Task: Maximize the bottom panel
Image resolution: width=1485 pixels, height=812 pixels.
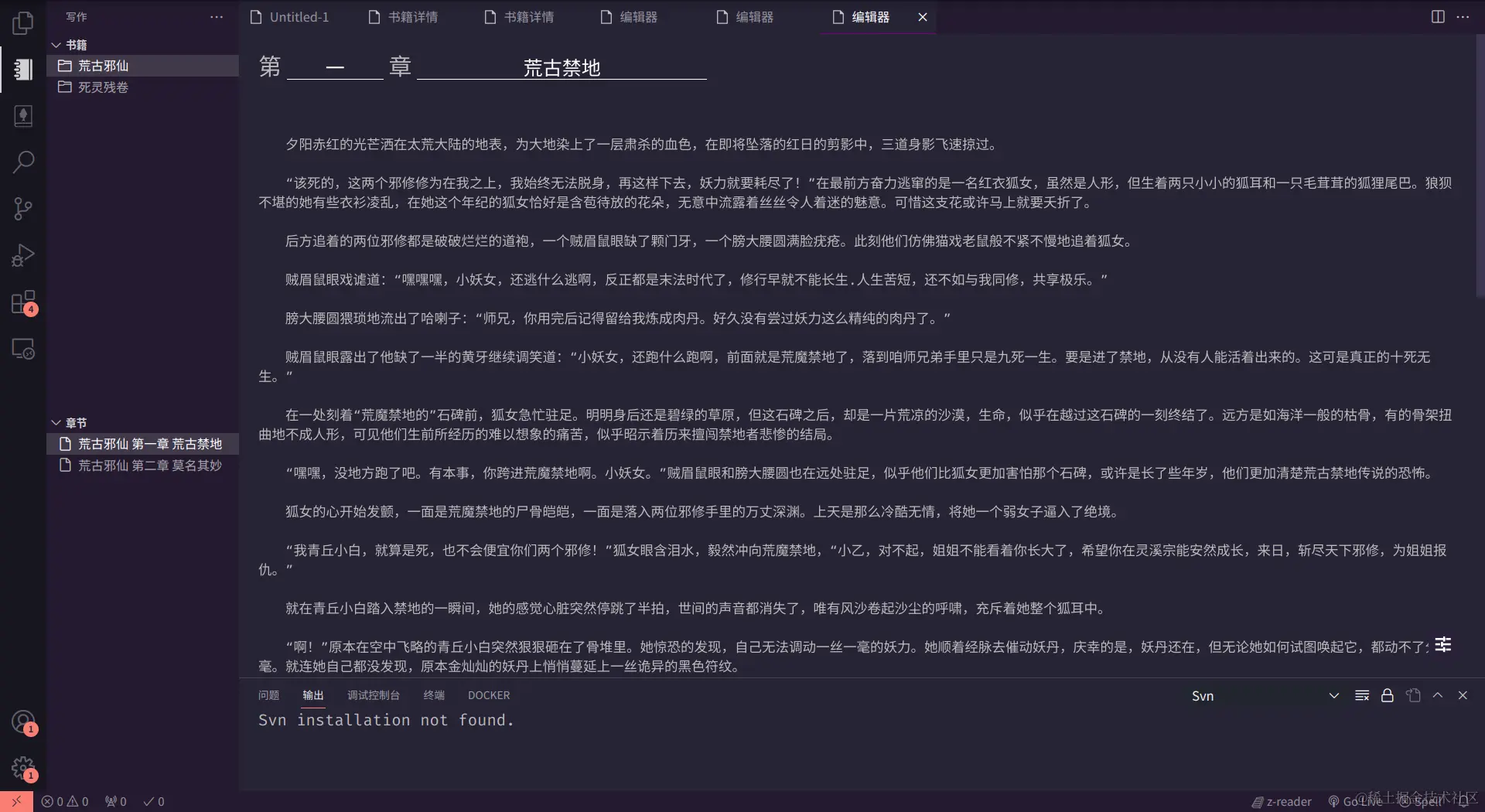Action: (x=1438, y=696)
